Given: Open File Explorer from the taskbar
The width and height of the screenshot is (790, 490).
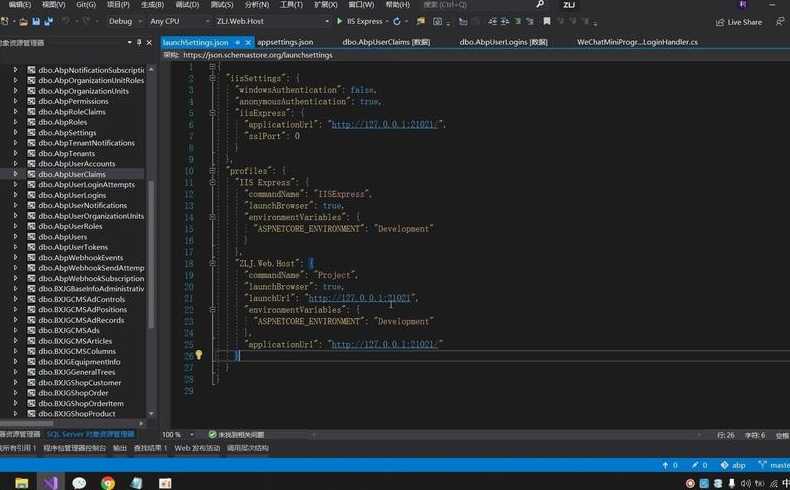Looking at the screenshot, I should point(22,483).
